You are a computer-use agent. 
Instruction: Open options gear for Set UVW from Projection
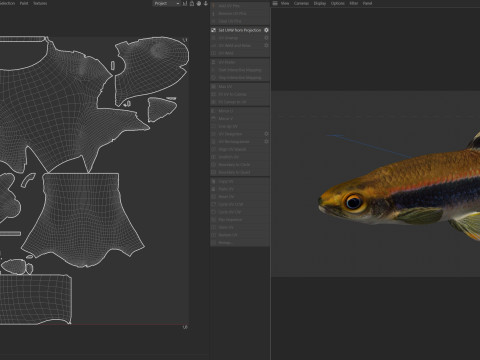click(x=266, y=30)
